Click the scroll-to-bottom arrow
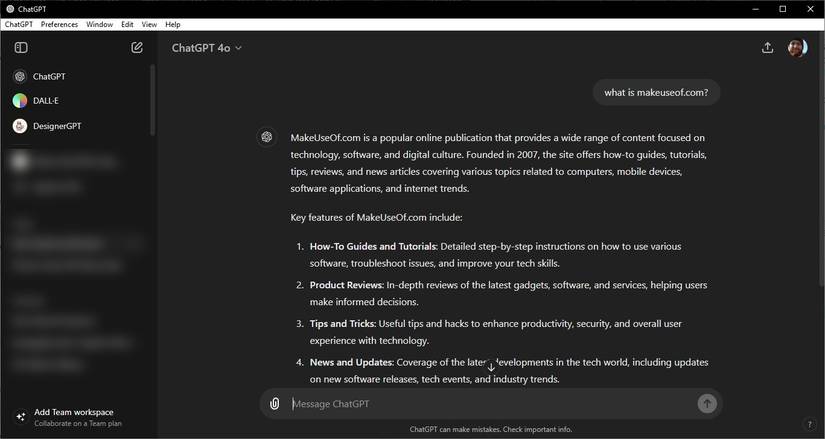The height and width of the screenshot is (439, 825). pos(491,367)
